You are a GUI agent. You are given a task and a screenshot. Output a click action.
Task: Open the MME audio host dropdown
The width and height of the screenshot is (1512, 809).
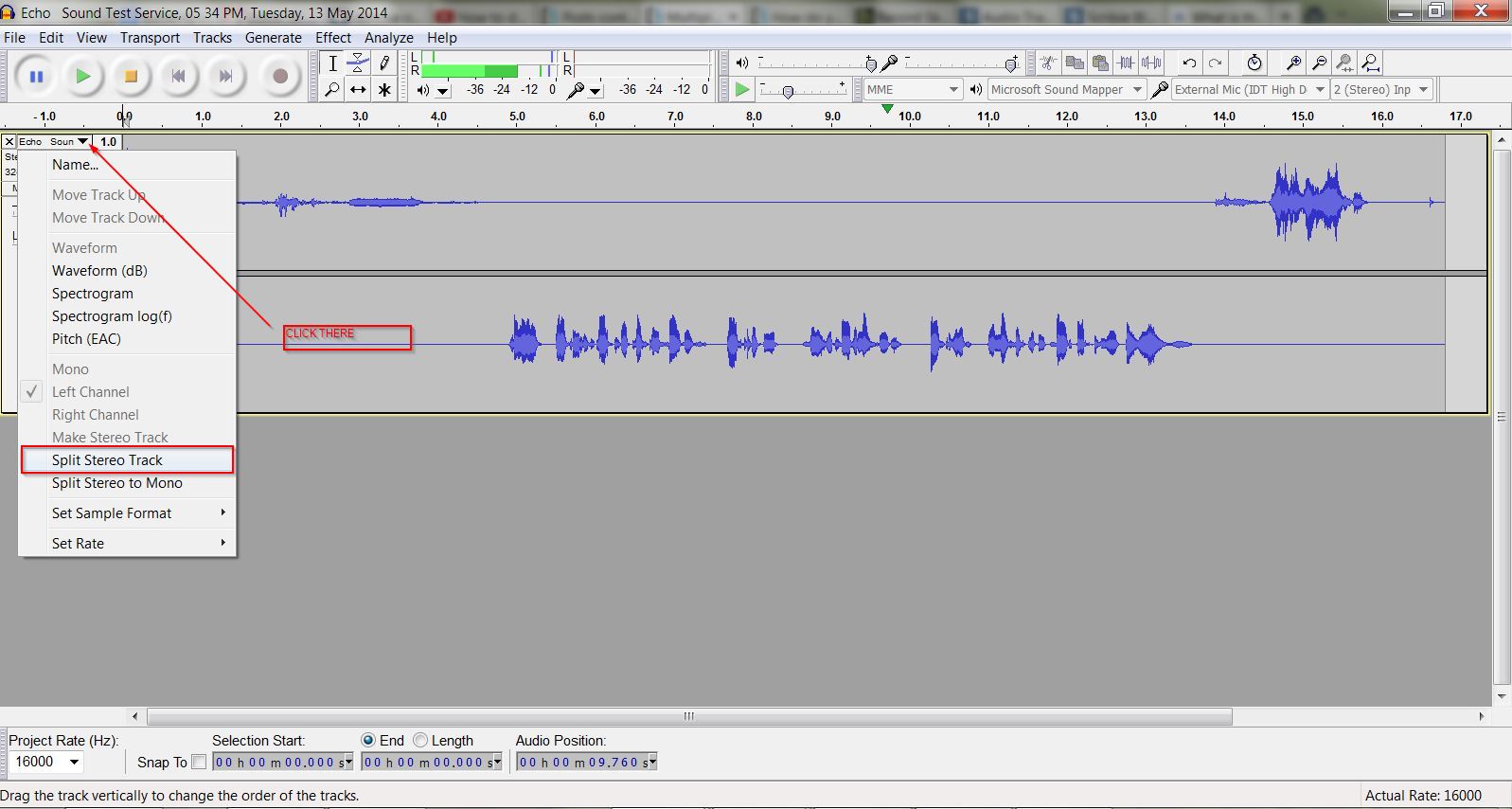point(914,89)
